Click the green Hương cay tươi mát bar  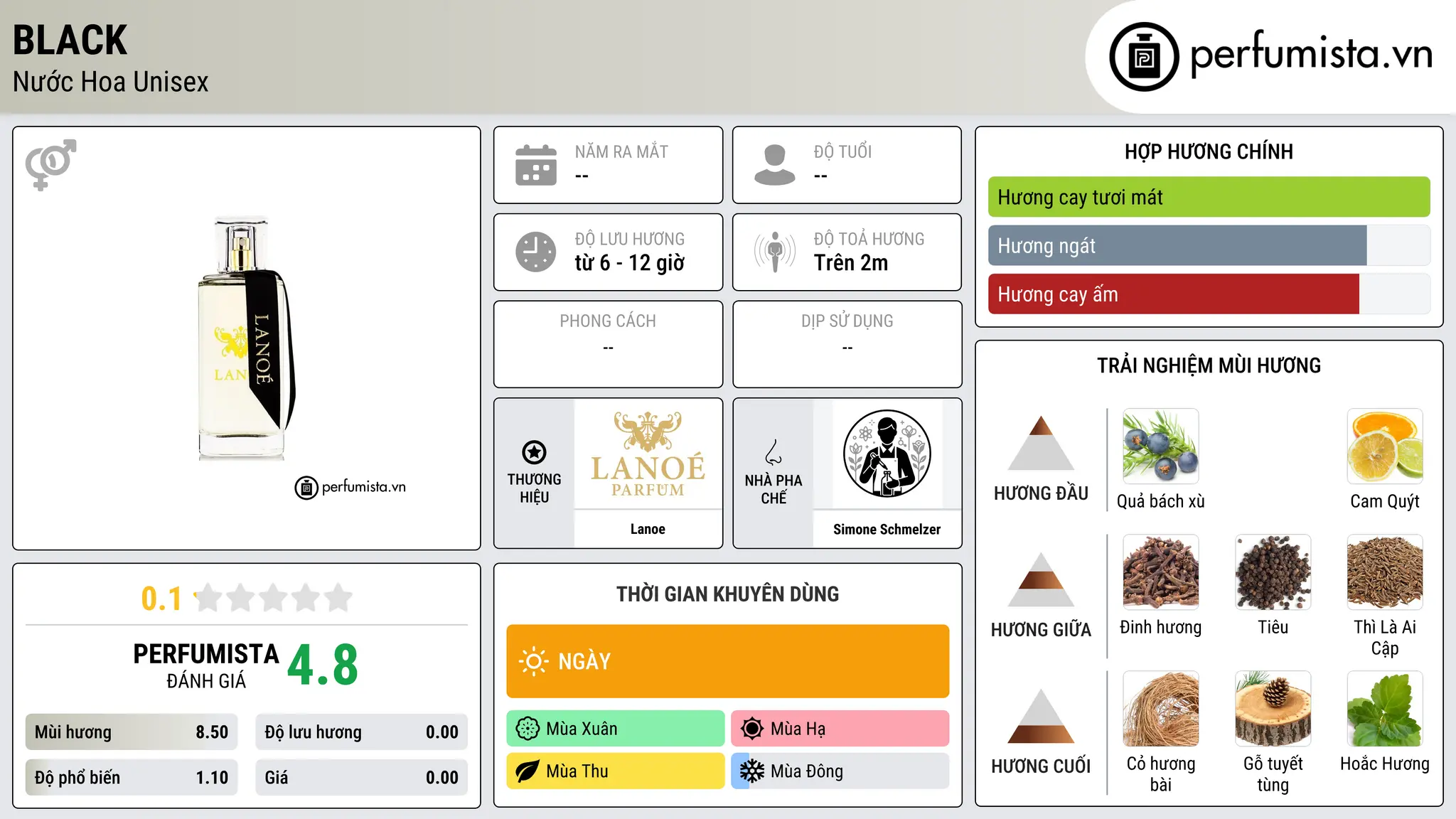[x=1209, y=197]
